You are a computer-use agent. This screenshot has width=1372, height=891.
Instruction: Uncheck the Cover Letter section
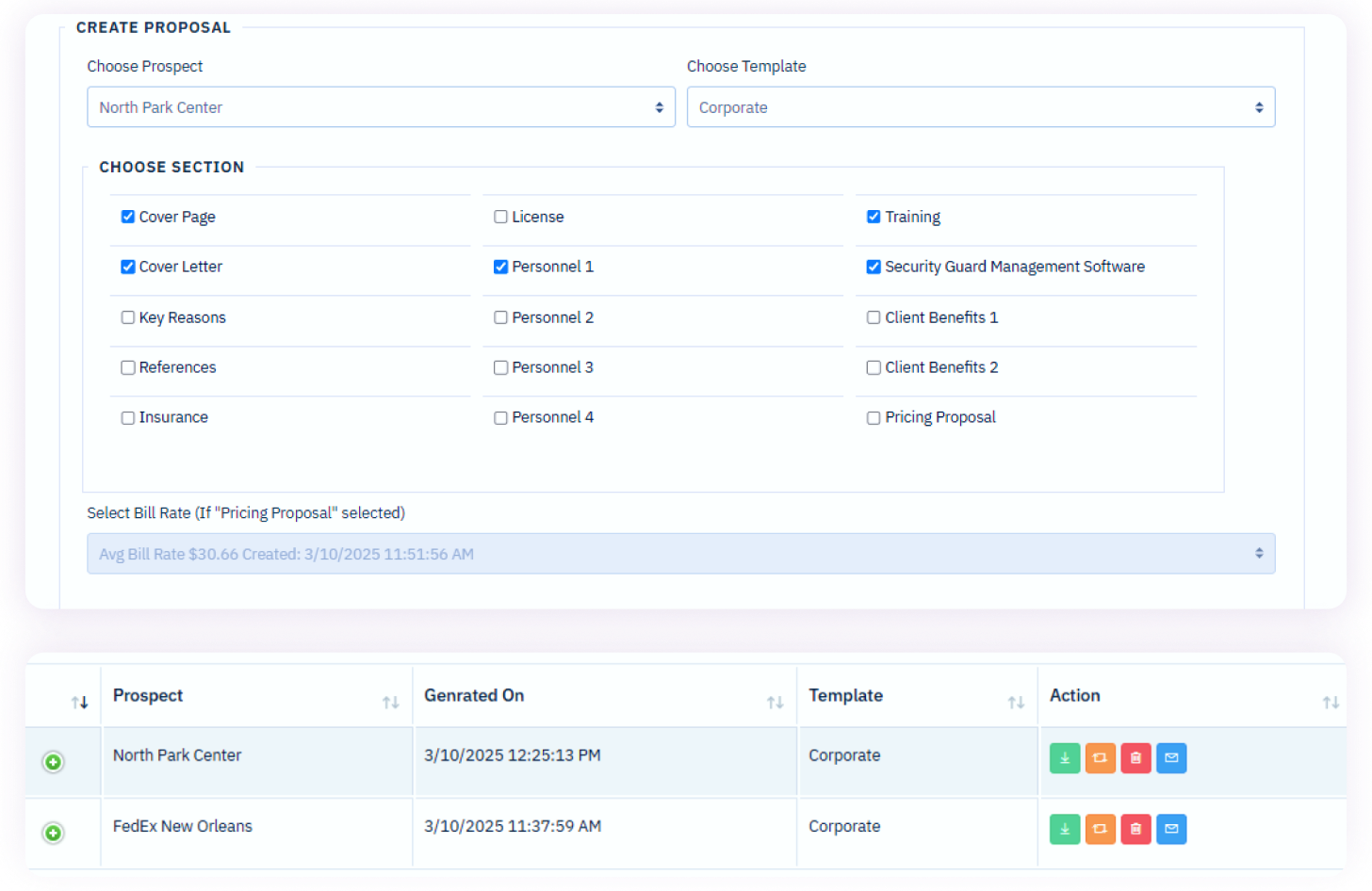(x=128, y=267)
